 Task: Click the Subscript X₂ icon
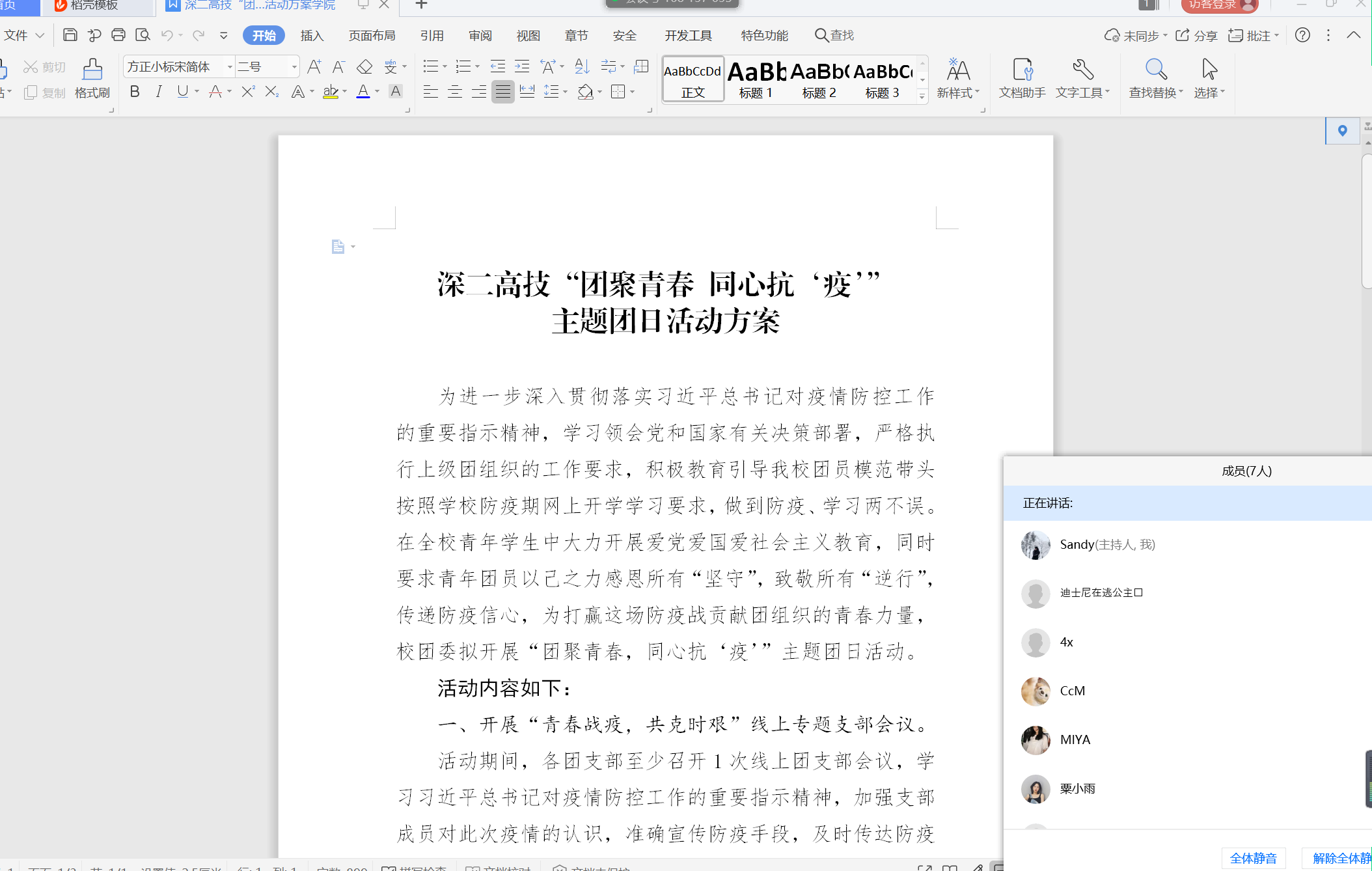[272, 92]
